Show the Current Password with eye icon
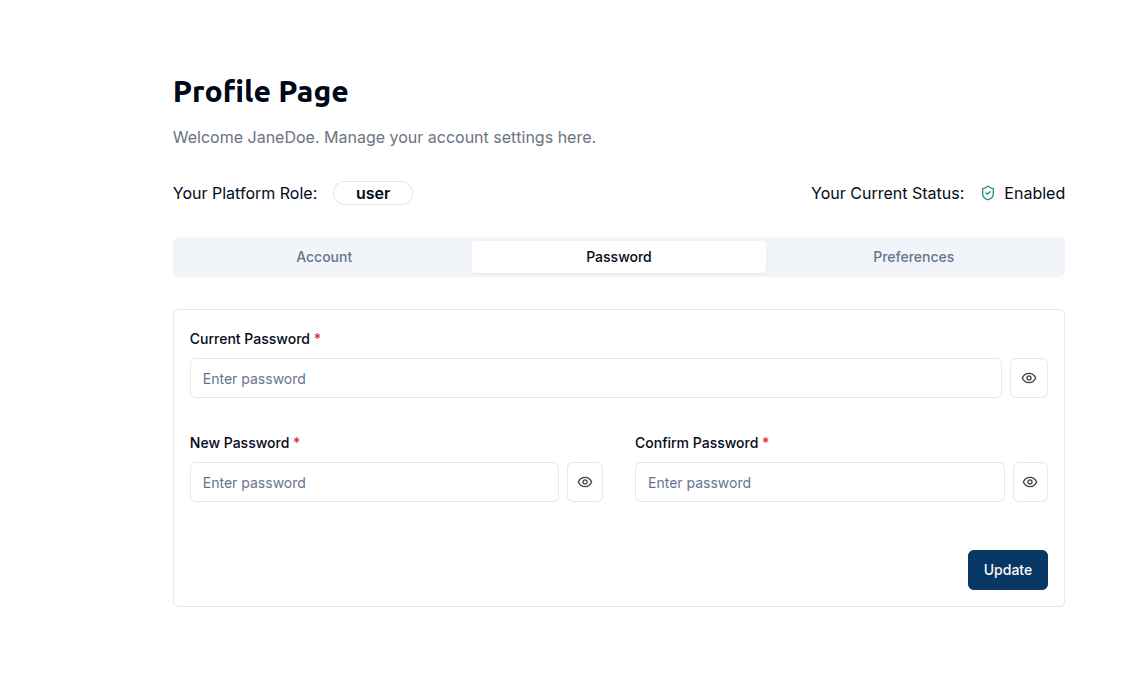The image size is (1141, 696). pyautogui.click(x=1028, y=378)
